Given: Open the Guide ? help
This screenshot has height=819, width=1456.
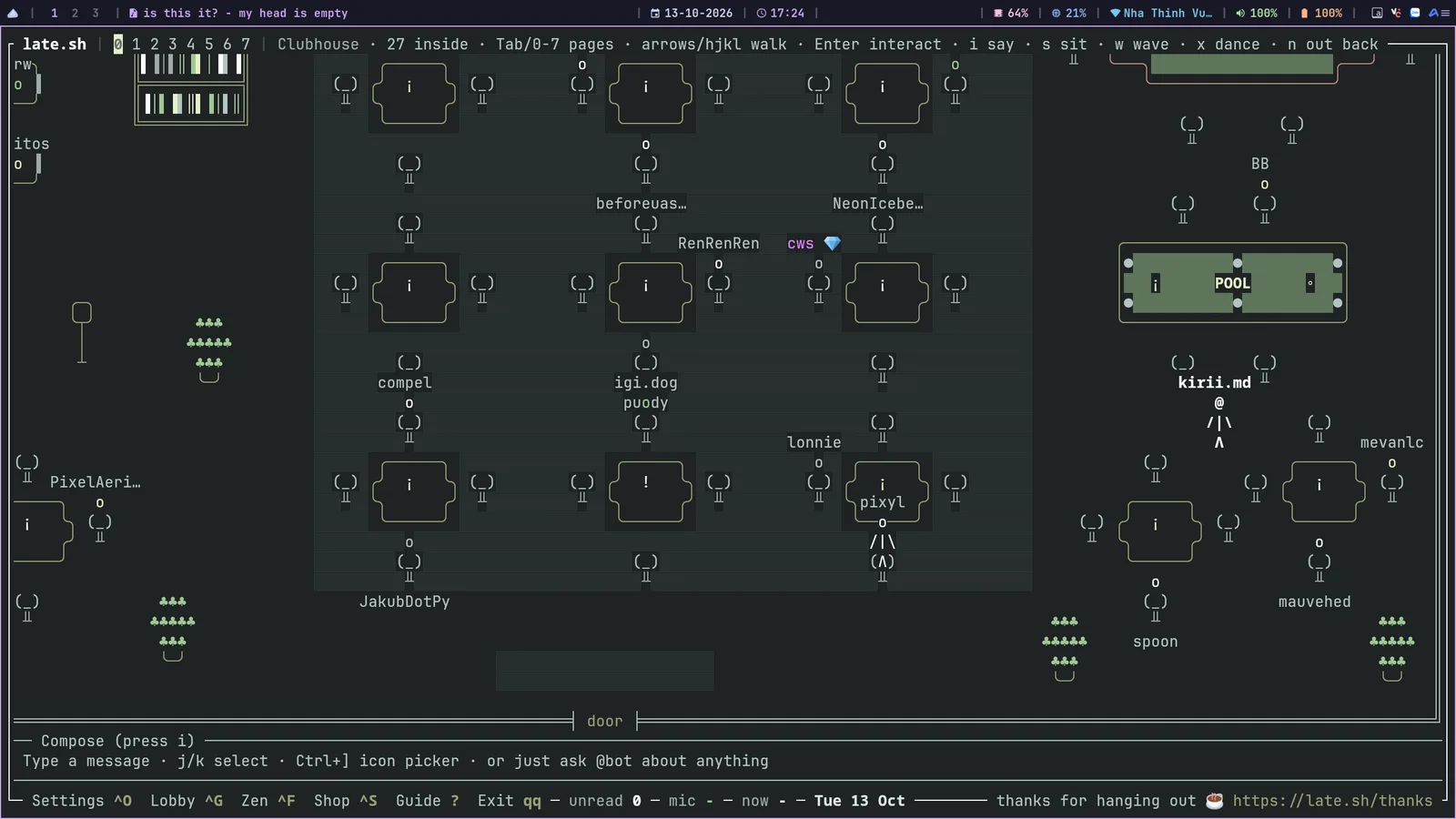Looking at the screenshot, I should (x=428, y=801).
